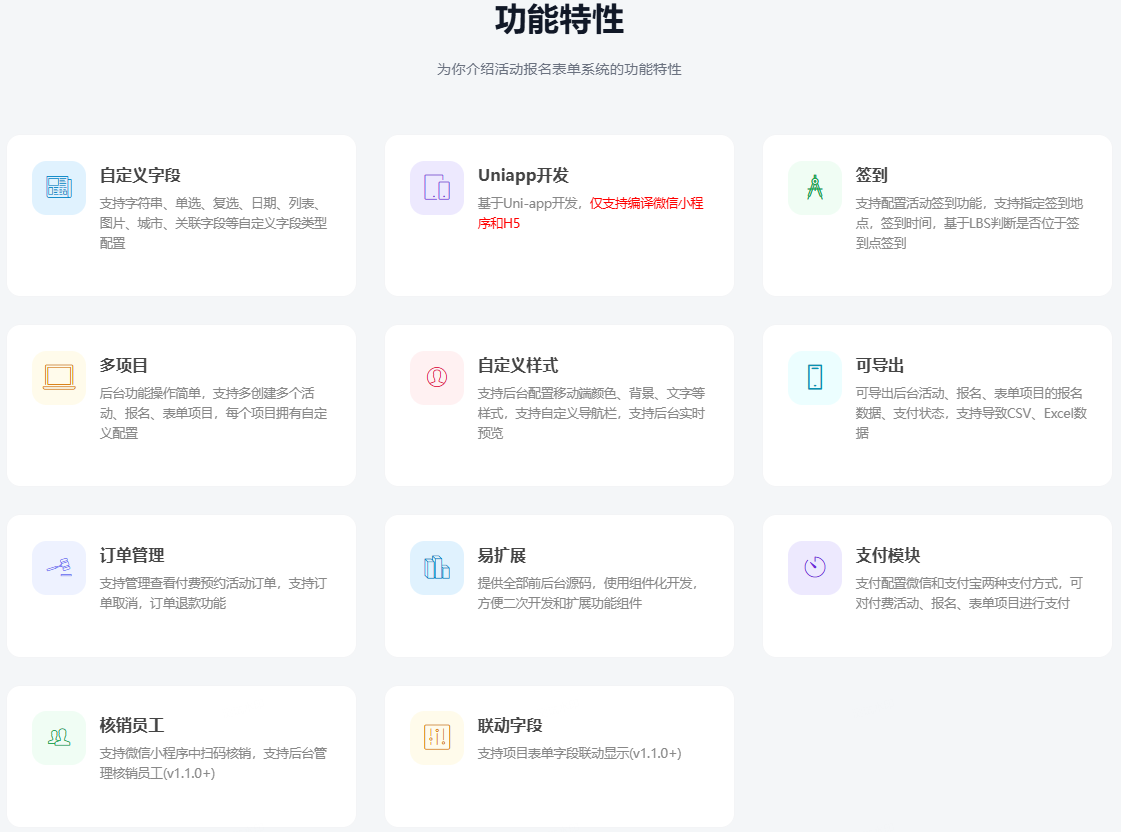This screenshot has height=832, width=1121.
Task: Click the 自定义样式 pink icon
Action: [x=436, y=378]
